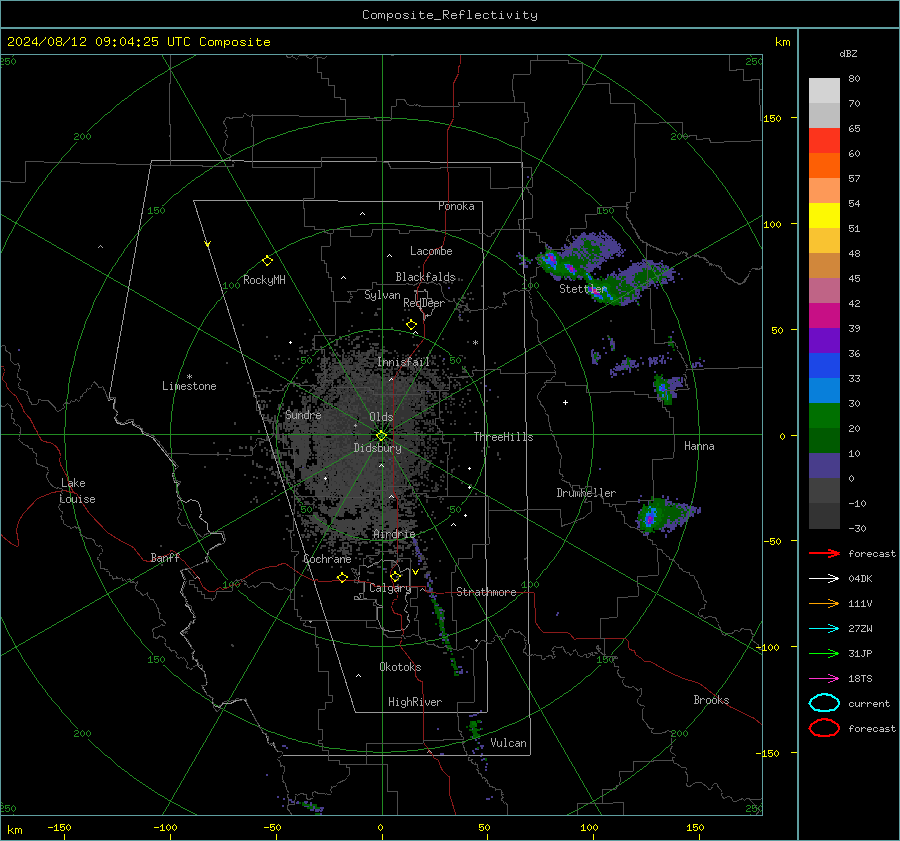
Task: Click the Stettler city label
Action: tap(583, 289)
